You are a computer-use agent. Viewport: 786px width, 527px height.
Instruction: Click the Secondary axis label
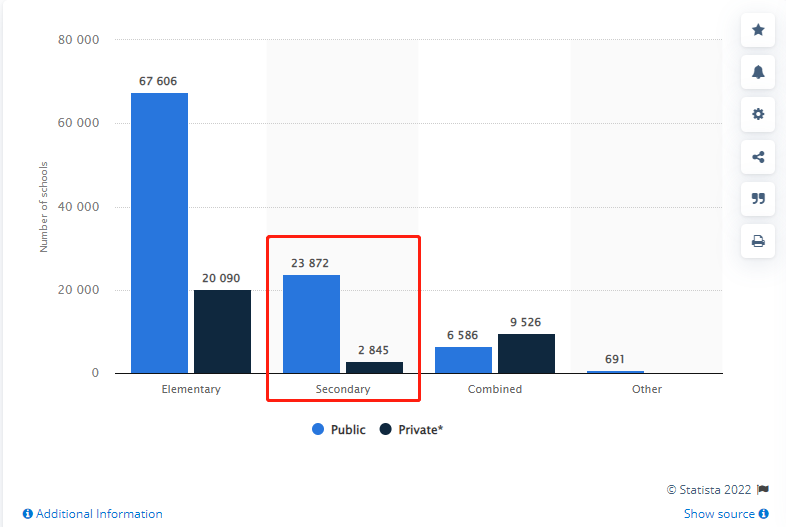343,389
